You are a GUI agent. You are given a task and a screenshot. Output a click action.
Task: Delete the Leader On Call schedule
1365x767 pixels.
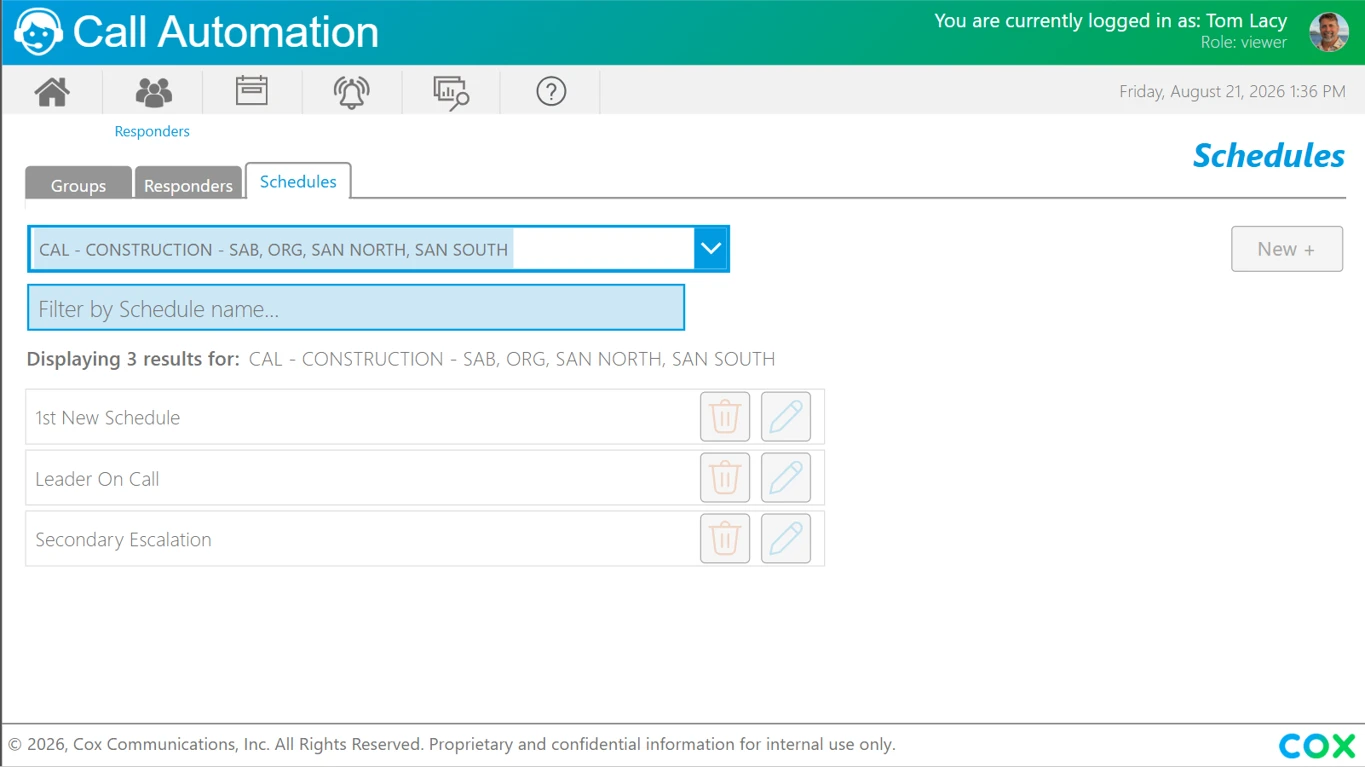(725, 478)
